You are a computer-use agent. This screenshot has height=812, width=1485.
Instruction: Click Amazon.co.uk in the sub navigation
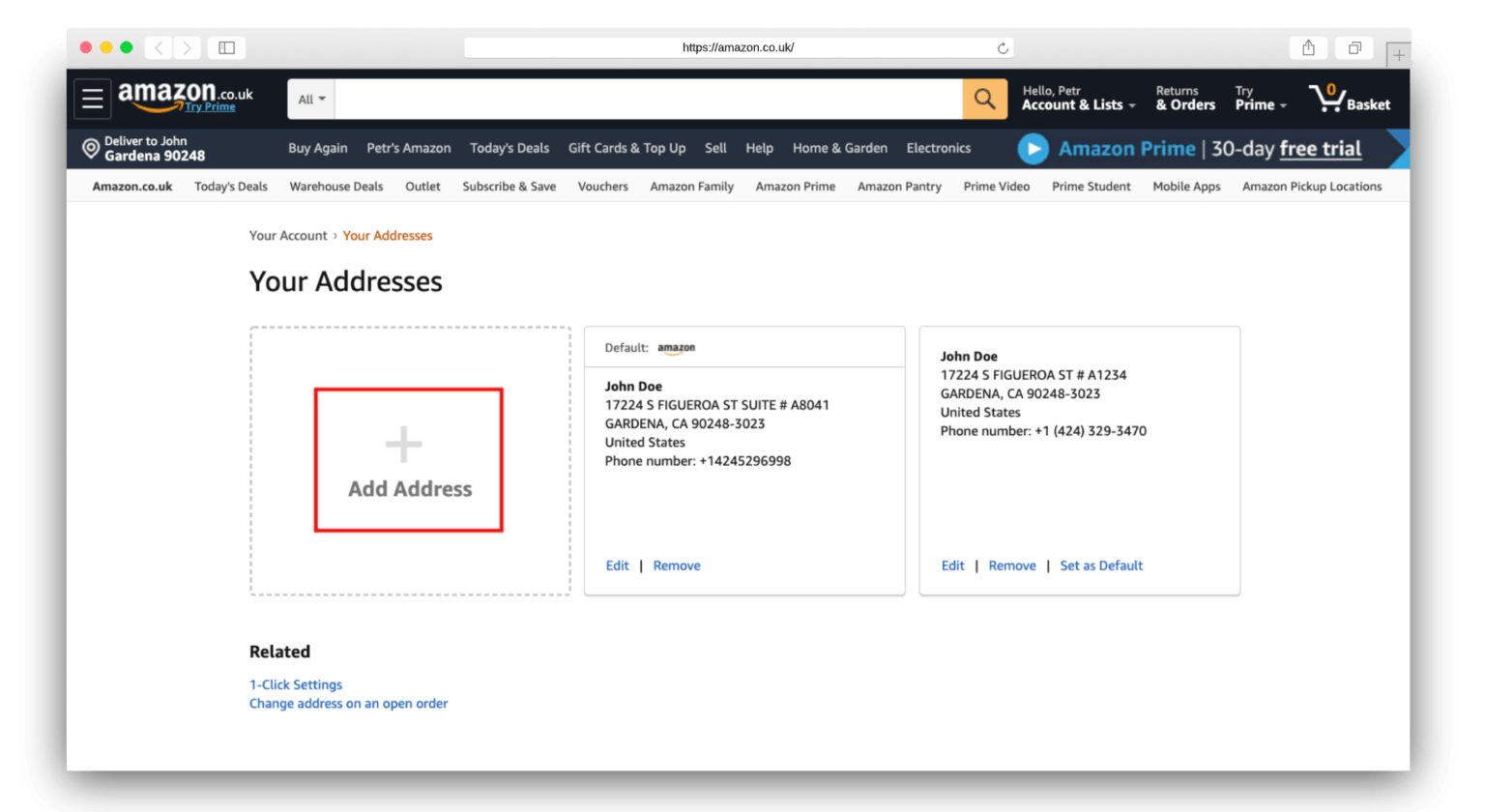(132, 187)
